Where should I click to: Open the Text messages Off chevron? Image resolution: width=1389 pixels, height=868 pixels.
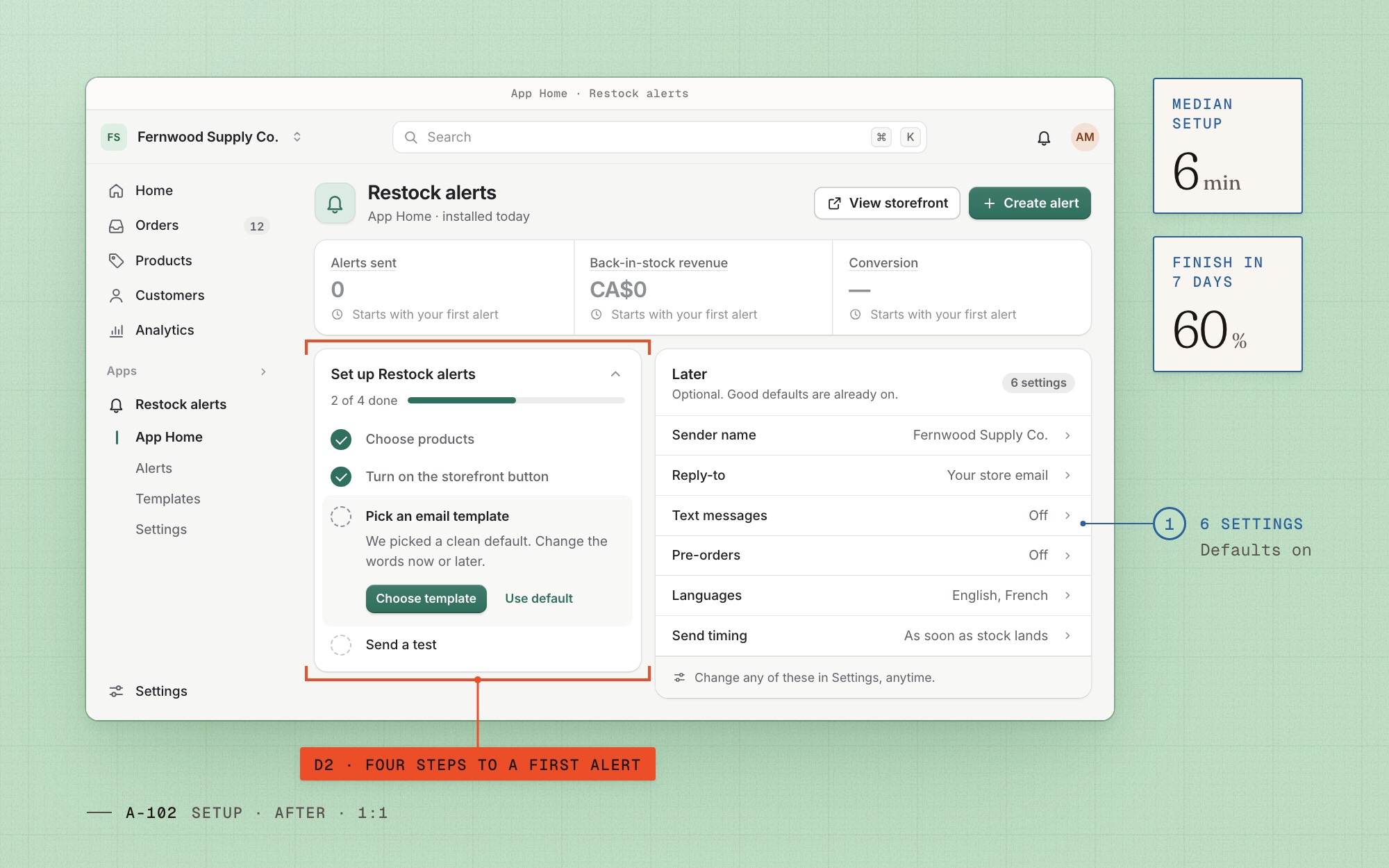(1067, 515)
